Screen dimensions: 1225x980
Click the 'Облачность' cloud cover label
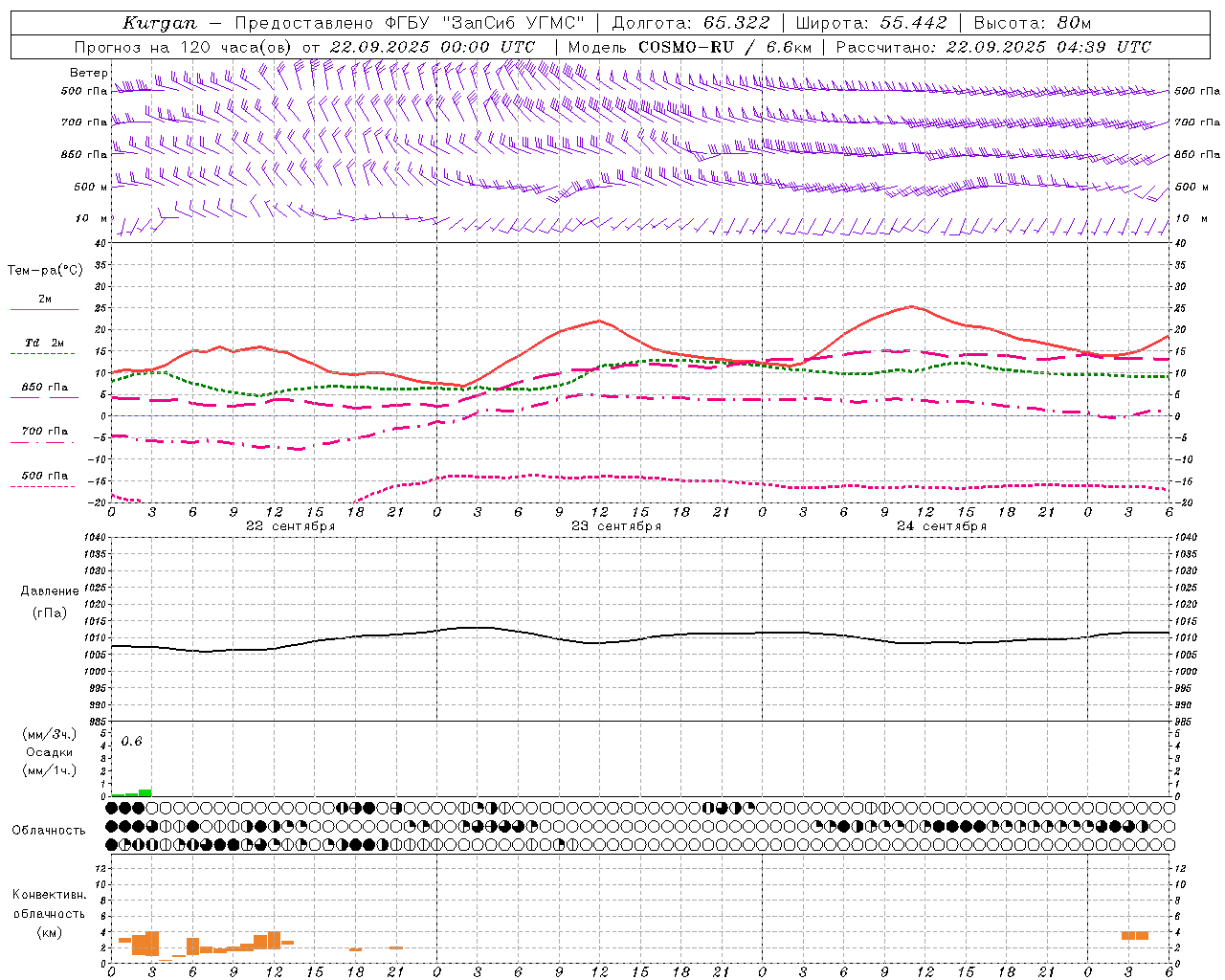[x=49, y=830]
